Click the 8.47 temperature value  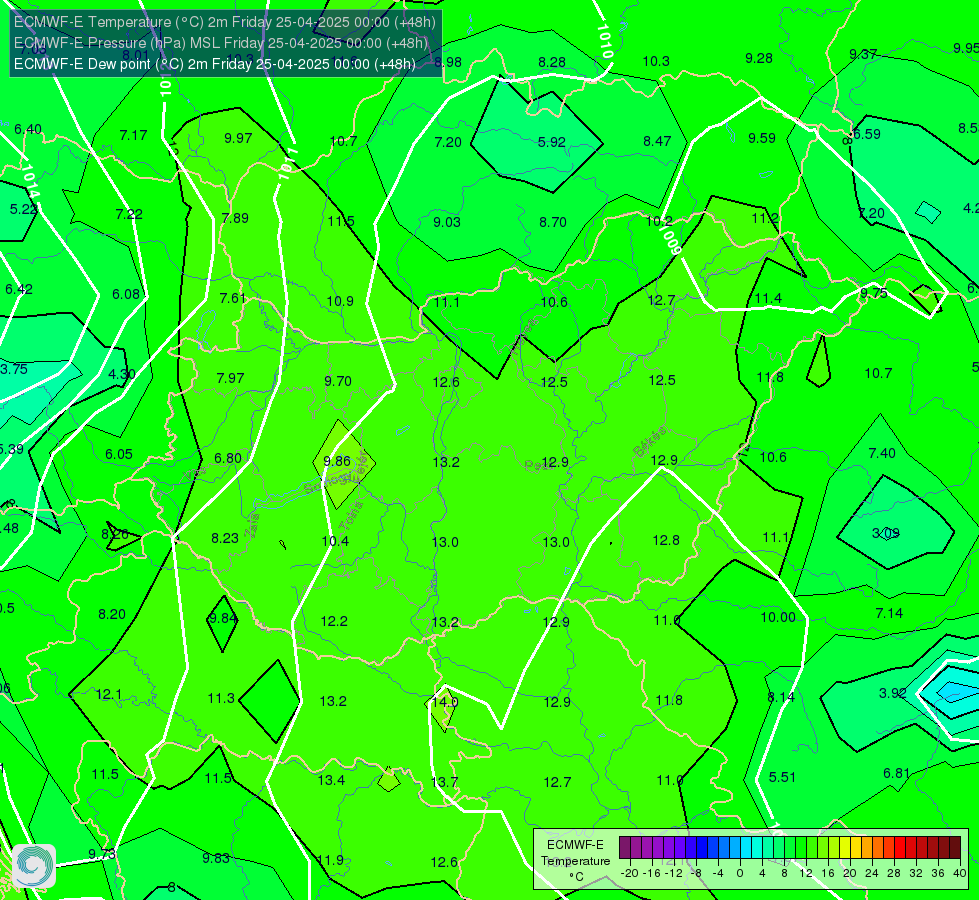pos(657,141)
